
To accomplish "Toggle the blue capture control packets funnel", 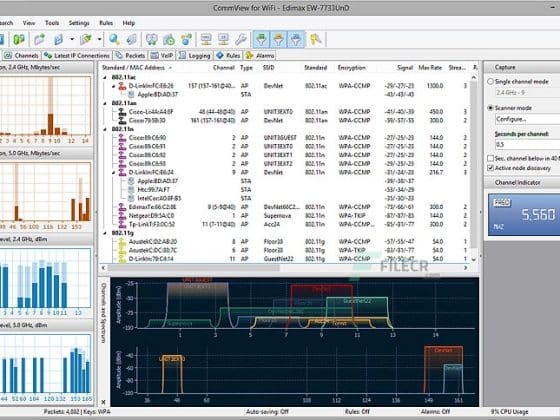I will 296,39.
